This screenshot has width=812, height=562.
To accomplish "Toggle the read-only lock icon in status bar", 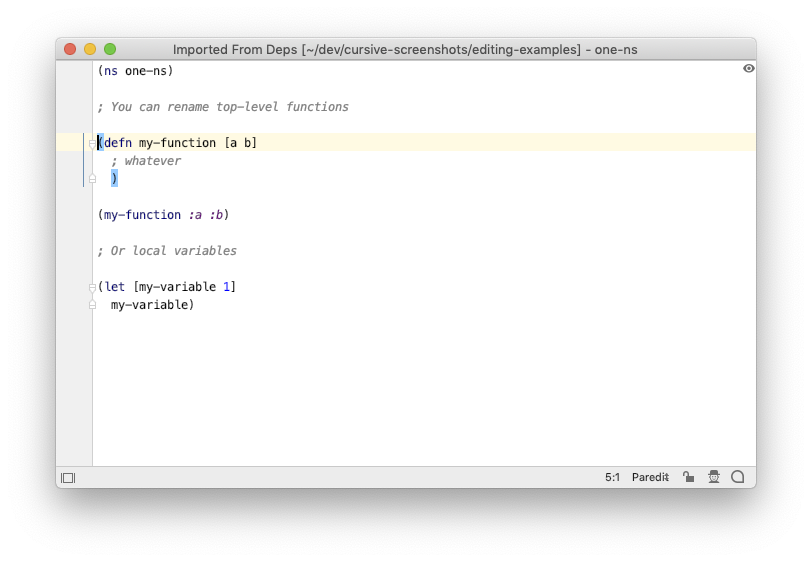I will (x=688, y=477).
